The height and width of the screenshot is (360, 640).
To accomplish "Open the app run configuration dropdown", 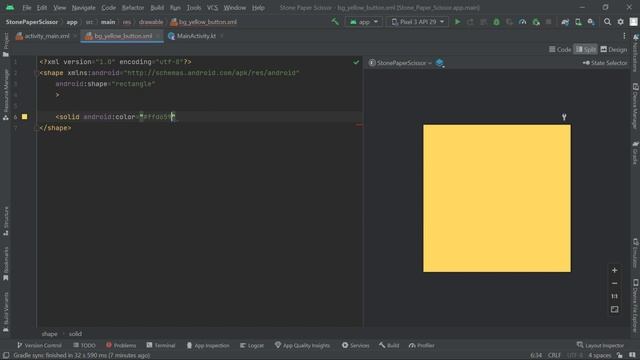I will point(364,22).
